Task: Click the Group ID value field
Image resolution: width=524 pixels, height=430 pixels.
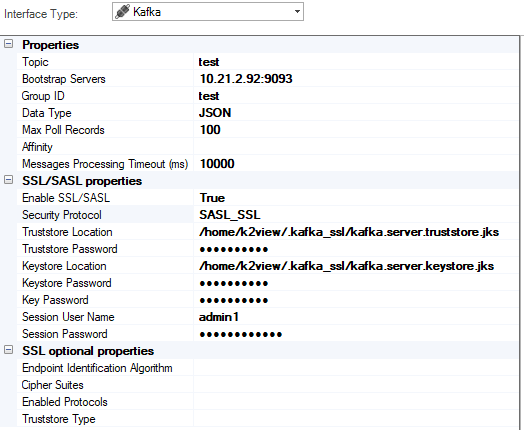Action: (x=356, y=96)
